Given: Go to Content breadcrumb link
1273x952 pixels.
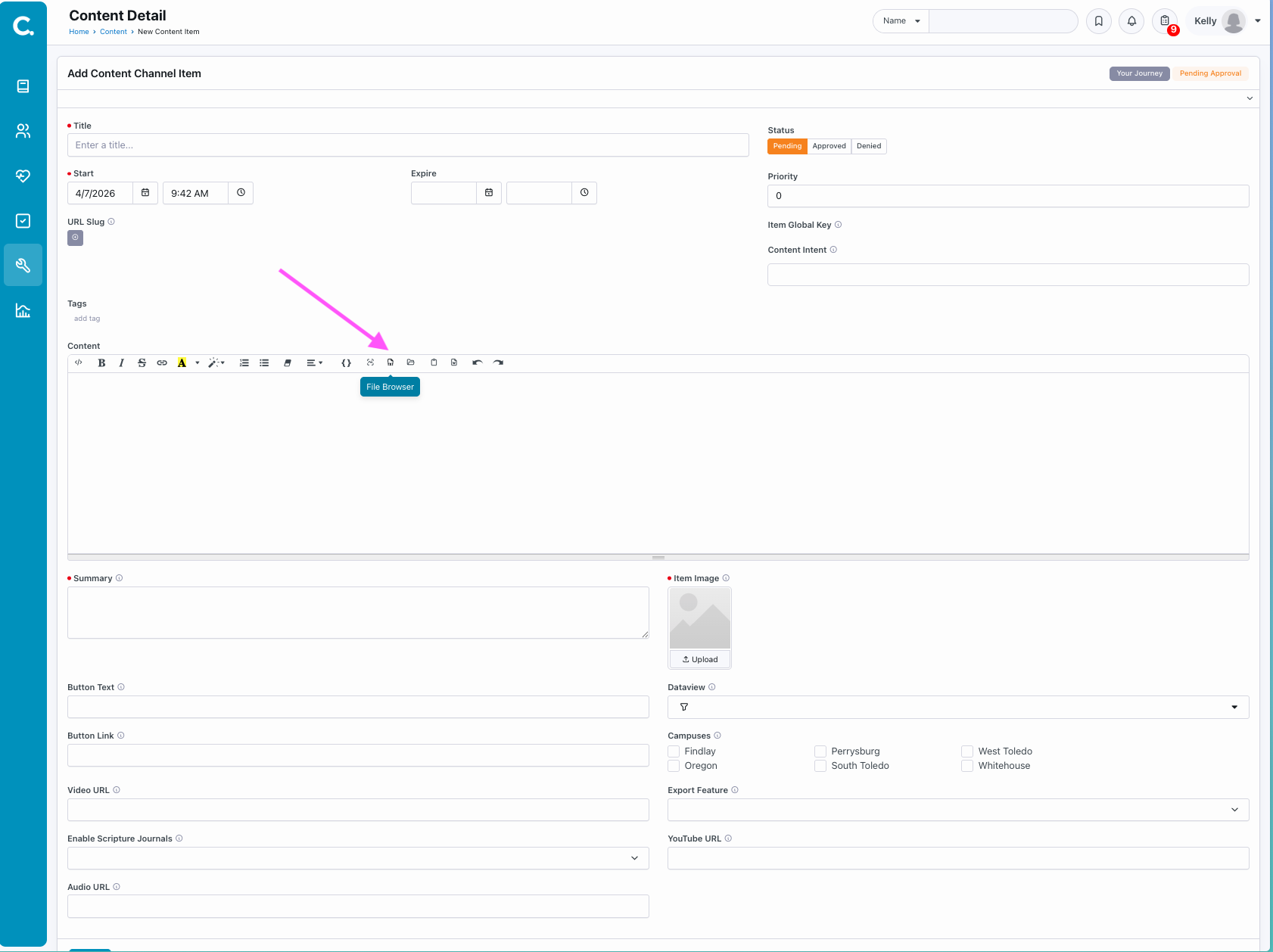Looking at the screenshot, I should click(x=114, y=32).
